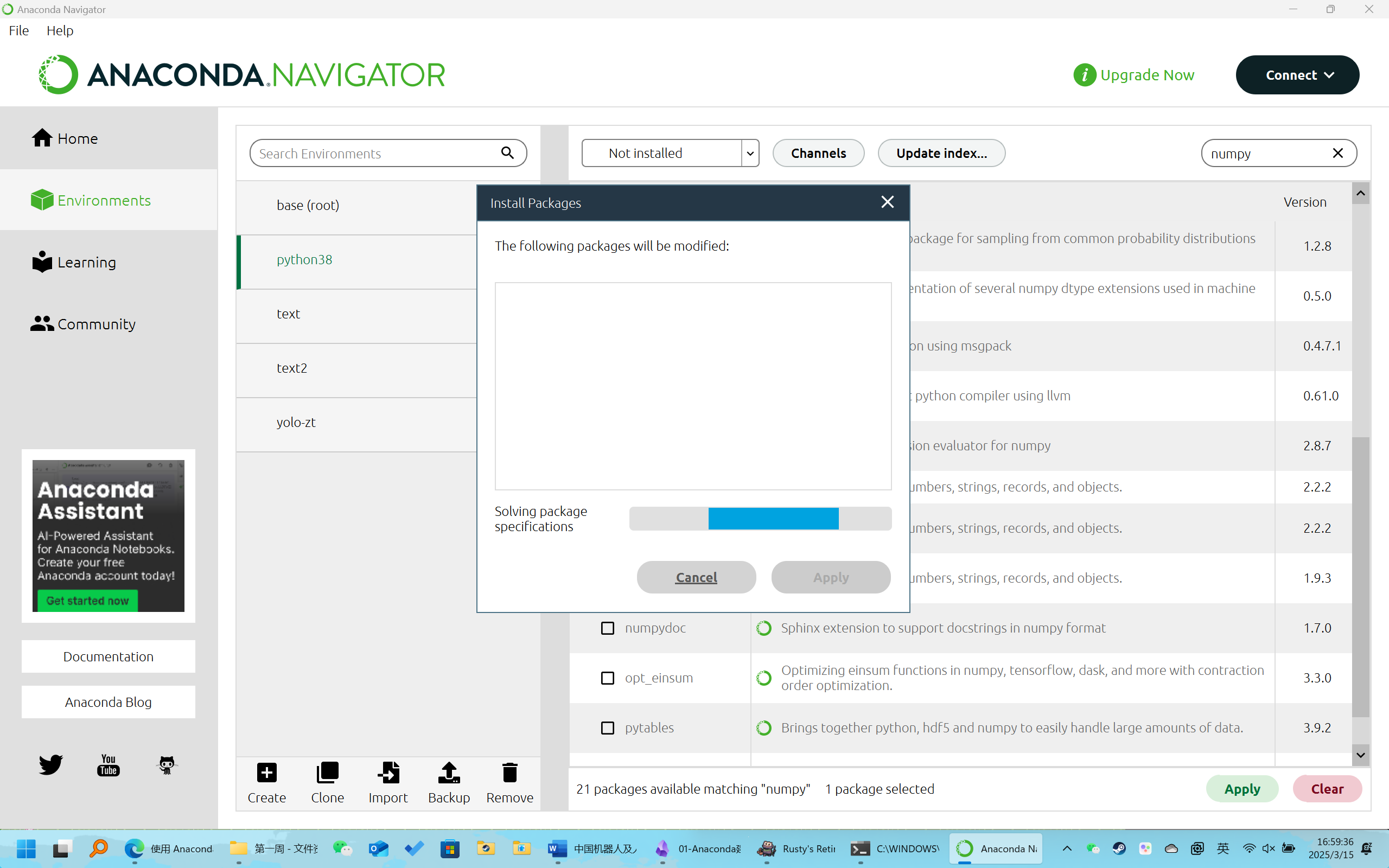
Task: Show hidden system tray icons chevron
Action: [x=1067, y=848]
